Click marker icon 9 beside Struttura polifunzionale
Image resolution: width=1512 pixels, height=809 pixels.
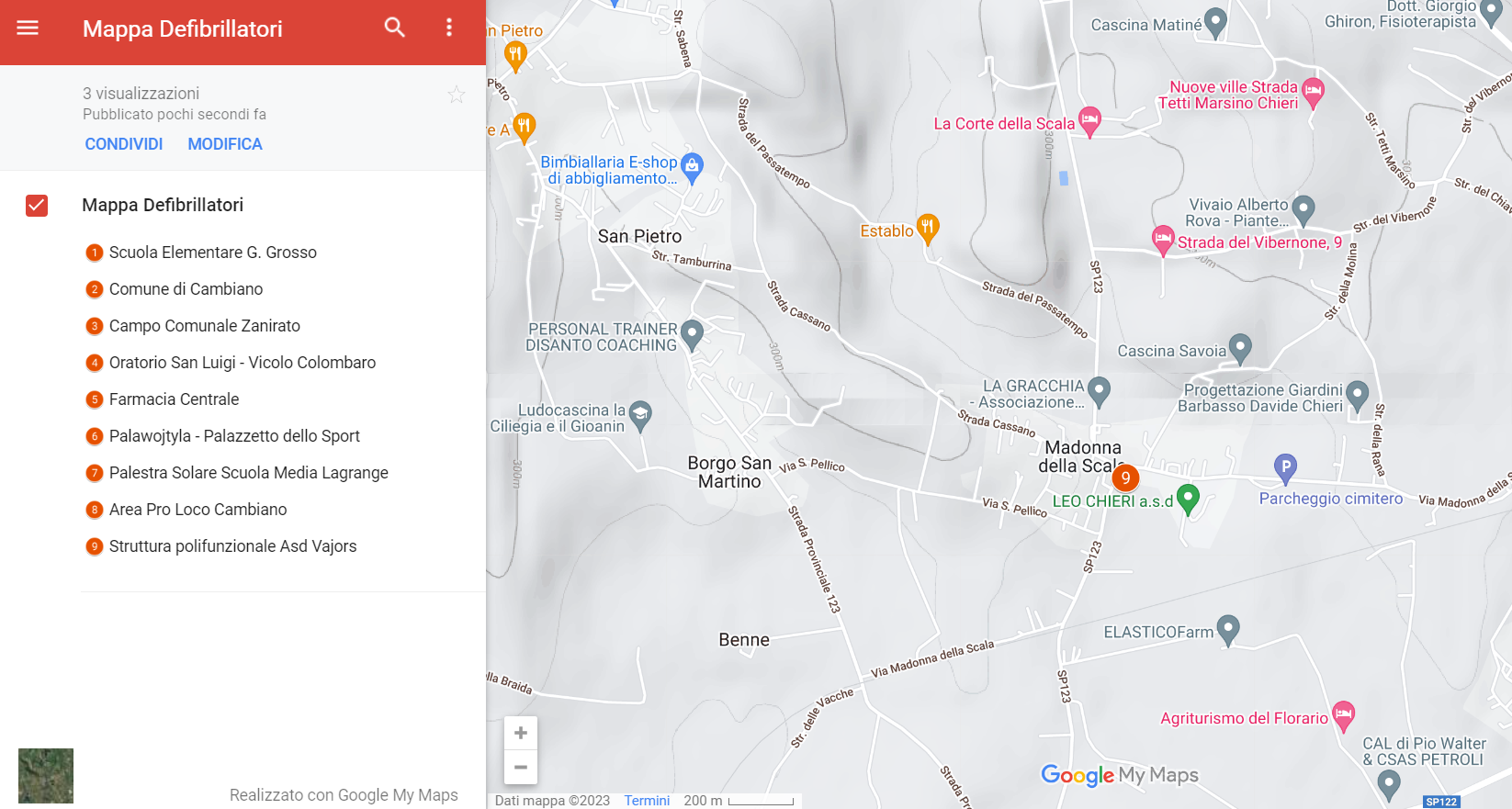coord(94,546)
